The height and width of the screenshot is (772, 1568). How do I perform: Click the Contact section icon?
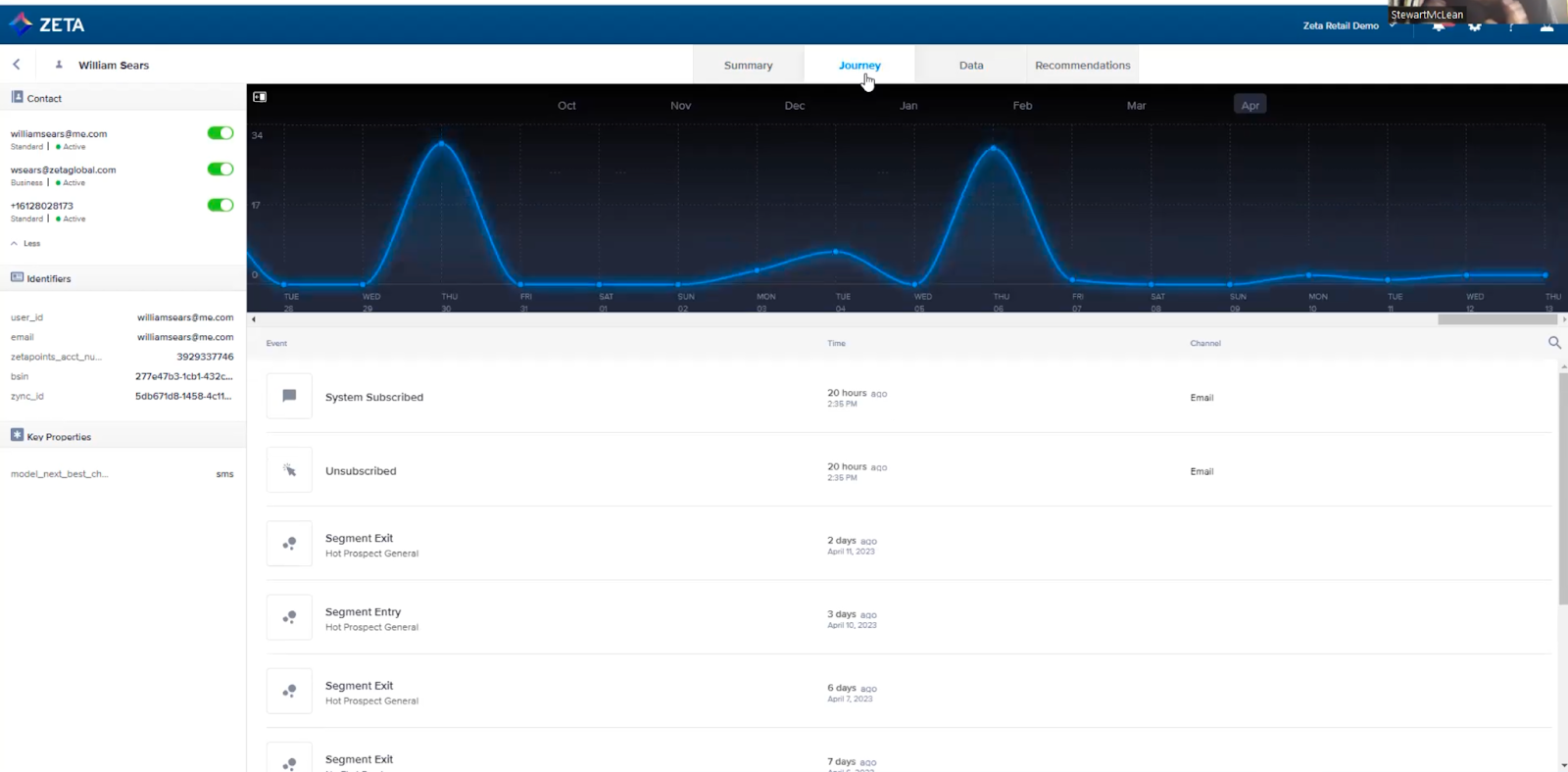click(x=17, y=97)
